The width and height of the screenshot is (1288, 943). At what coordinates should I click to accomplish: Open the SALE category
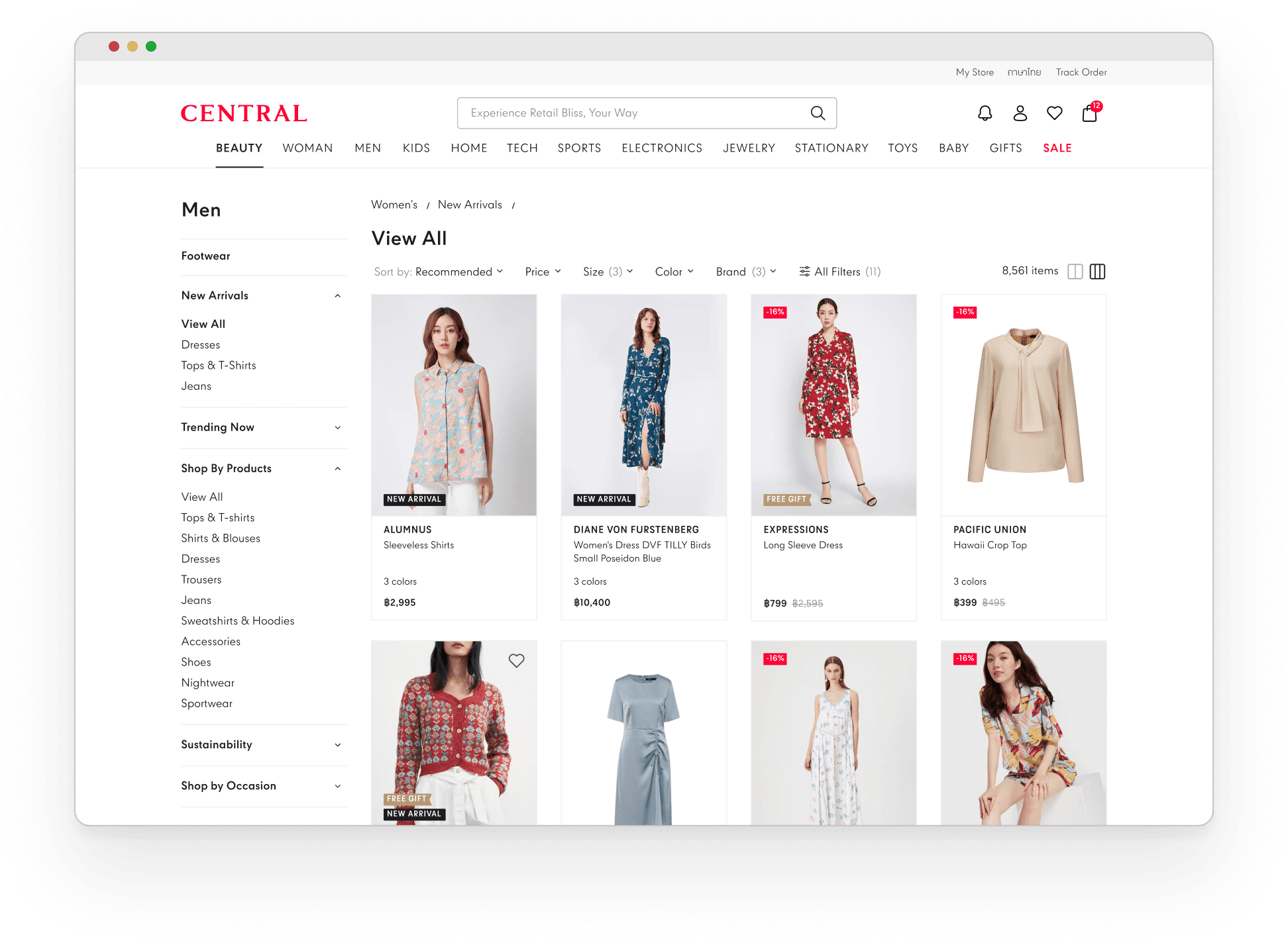click(x=1057, y=148)
